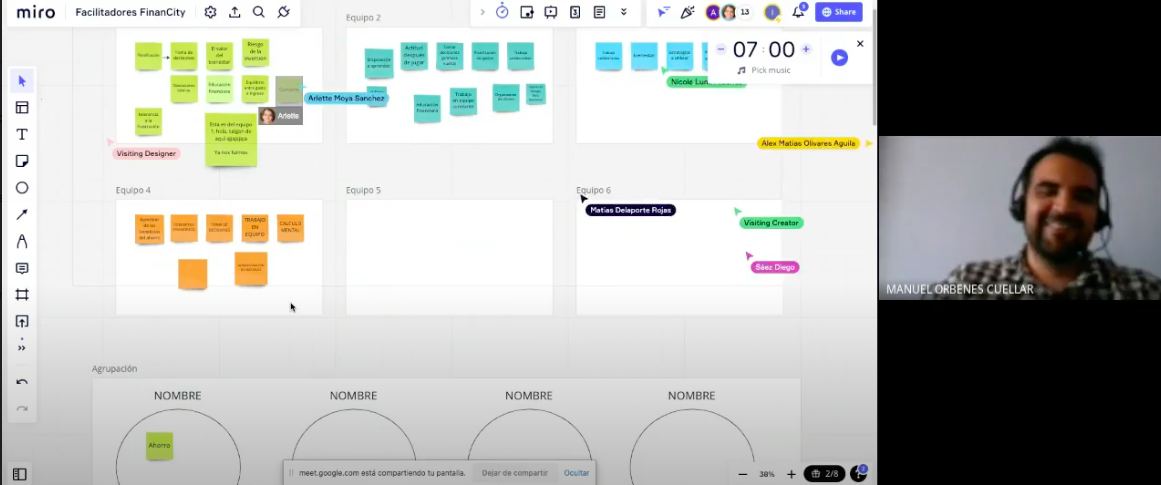Click the 38% zoom level
1161x485 pixels.
click(x=767, y=474)
